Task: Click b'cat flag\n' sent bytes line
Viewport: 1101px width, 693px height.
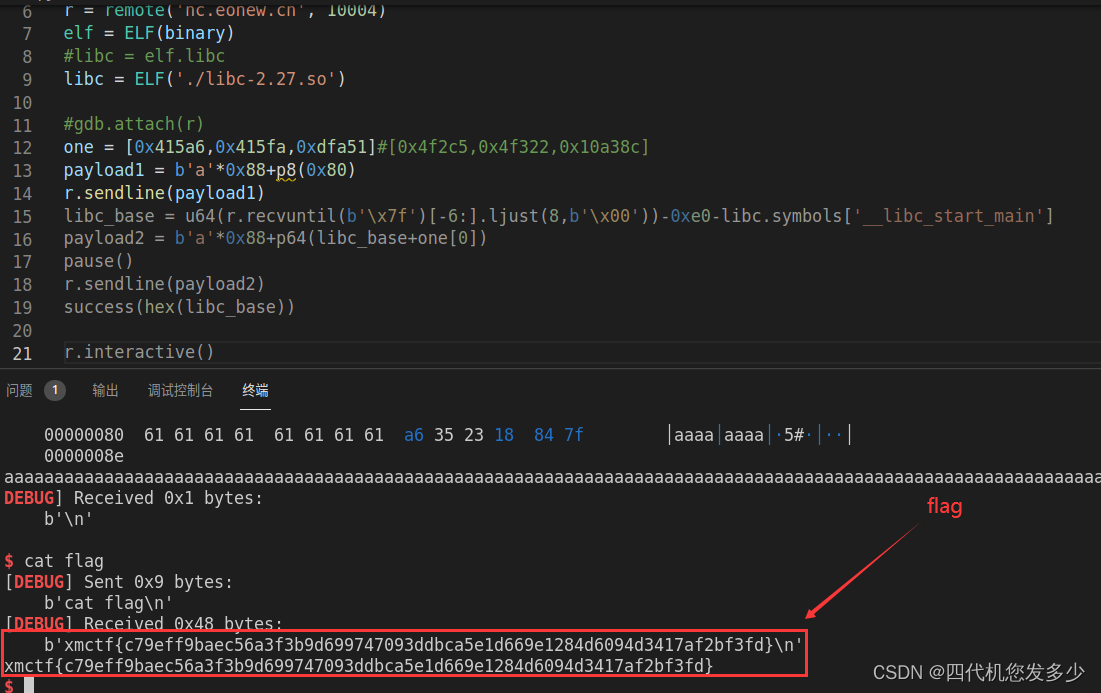Action: (x=108, y=603)
